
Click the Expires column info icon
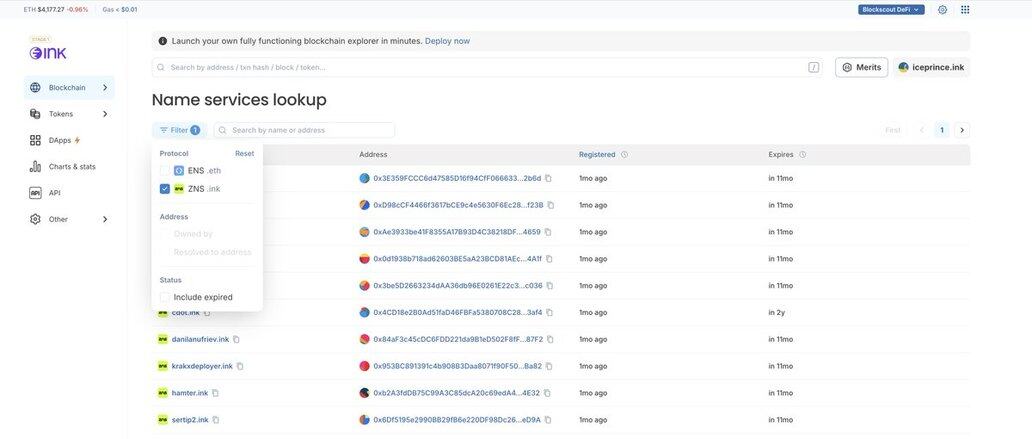tap(802, 155)
